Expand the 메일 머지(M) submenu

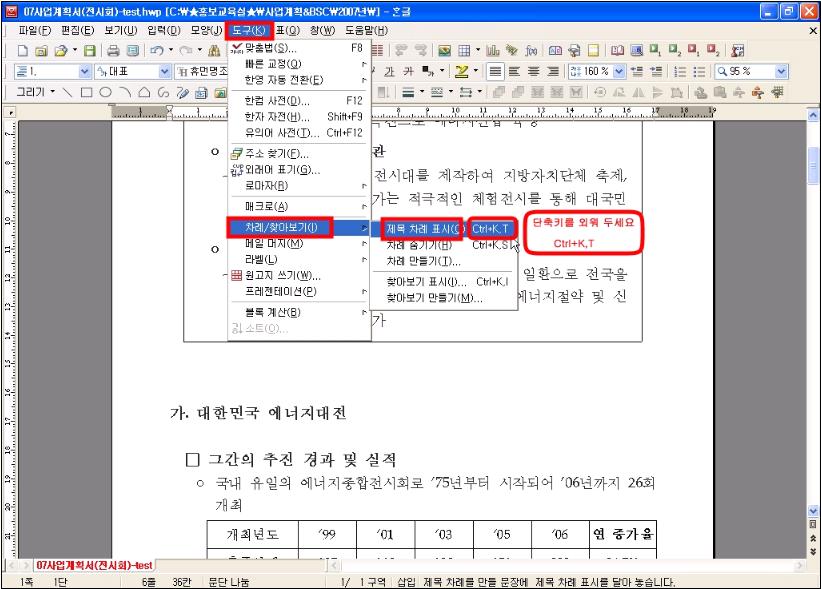click(x=299, y=243)
